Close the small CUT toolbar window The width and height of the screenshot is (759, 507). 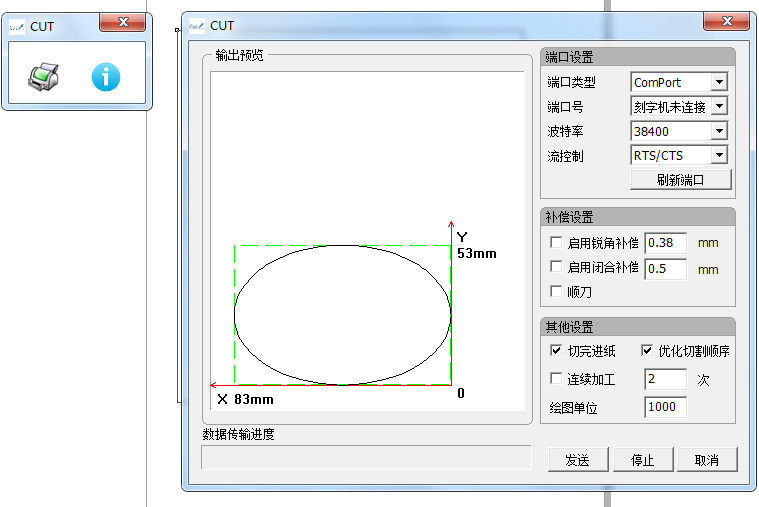pos(123,22)
